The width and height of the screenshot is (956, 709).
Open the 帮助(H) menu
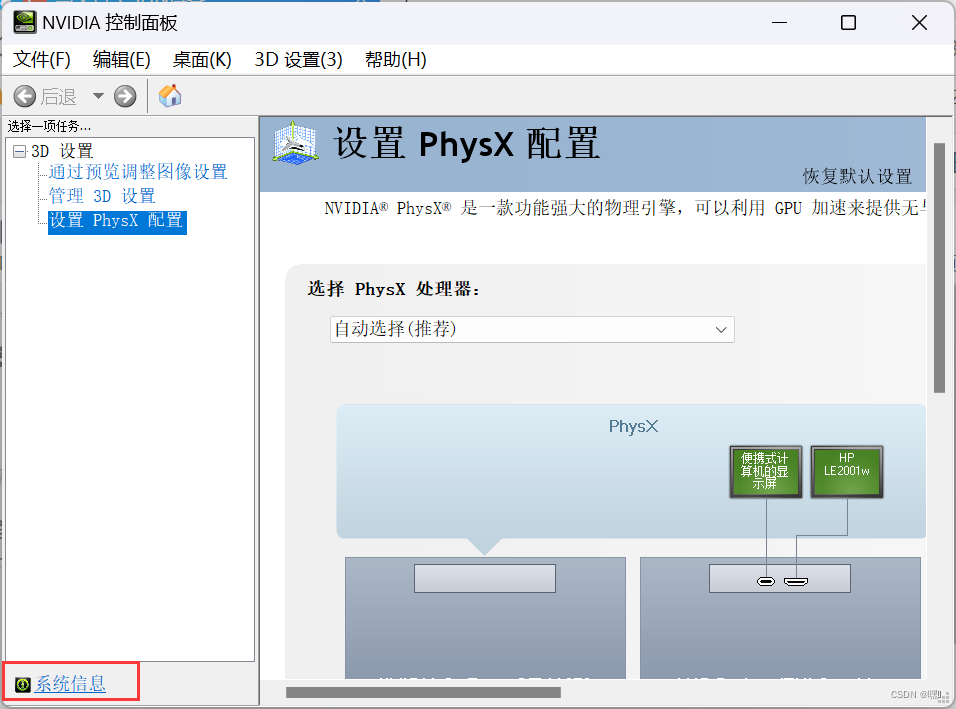pos(397,60)
